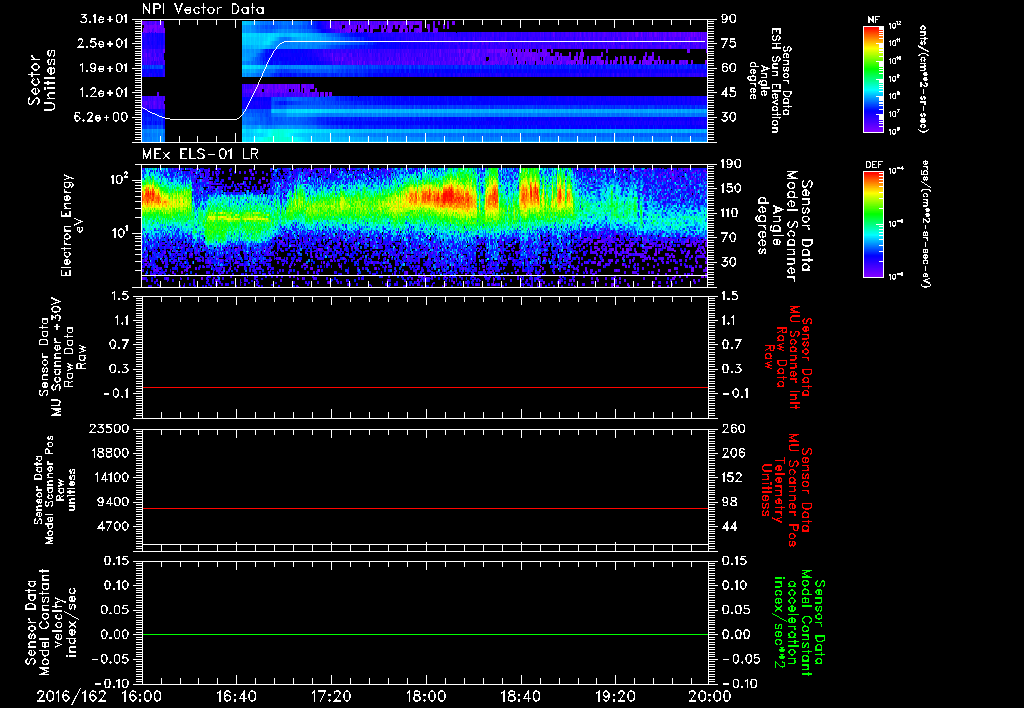Click the '206' telemetry axis value
This screenshot has height=708, width=1024.
pos(733,453)
